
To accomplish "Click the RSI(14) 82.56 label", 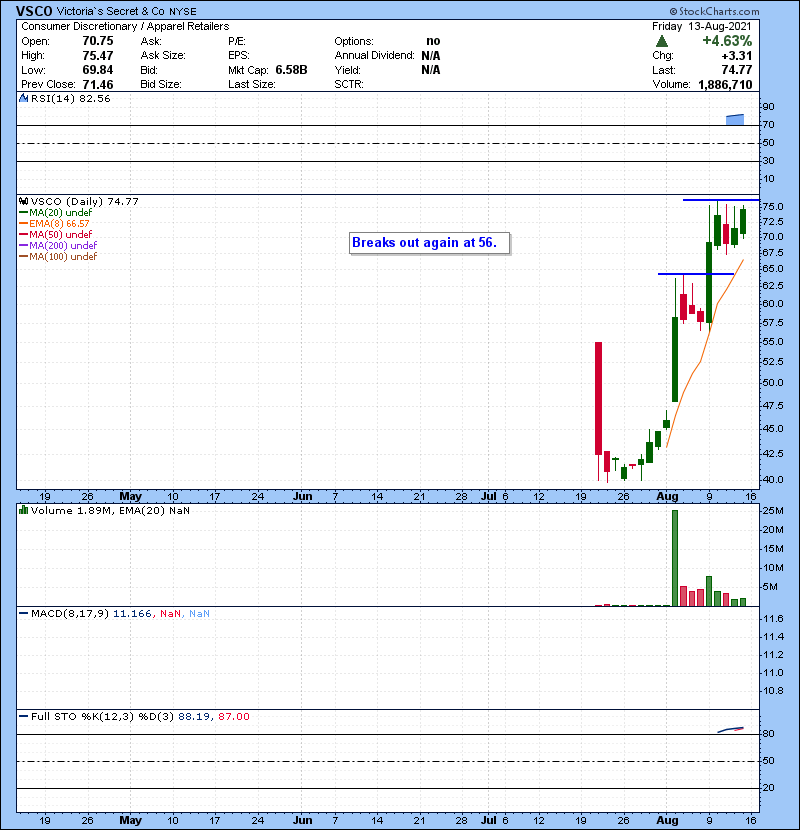I will point(70,98).
